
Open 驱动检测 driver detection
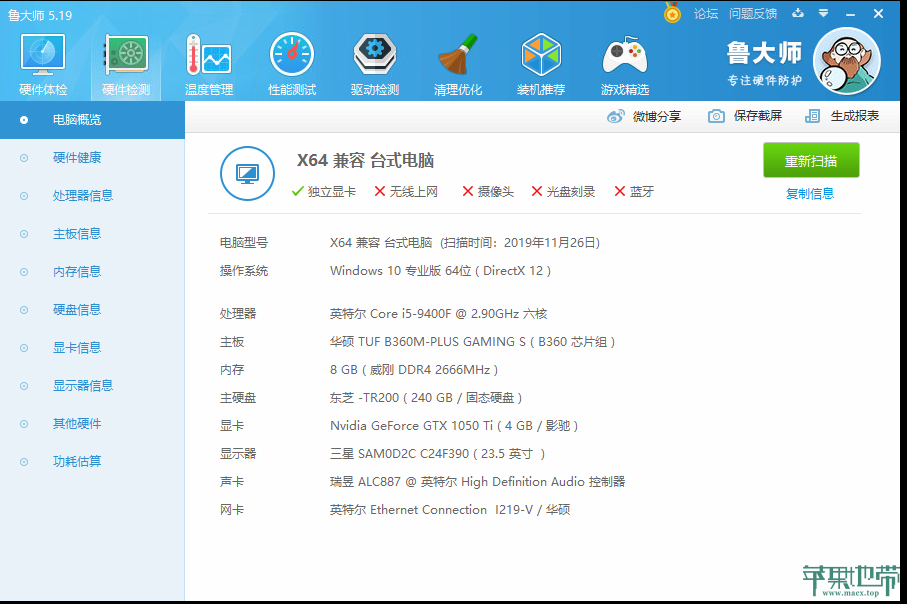tap(375, 65)
